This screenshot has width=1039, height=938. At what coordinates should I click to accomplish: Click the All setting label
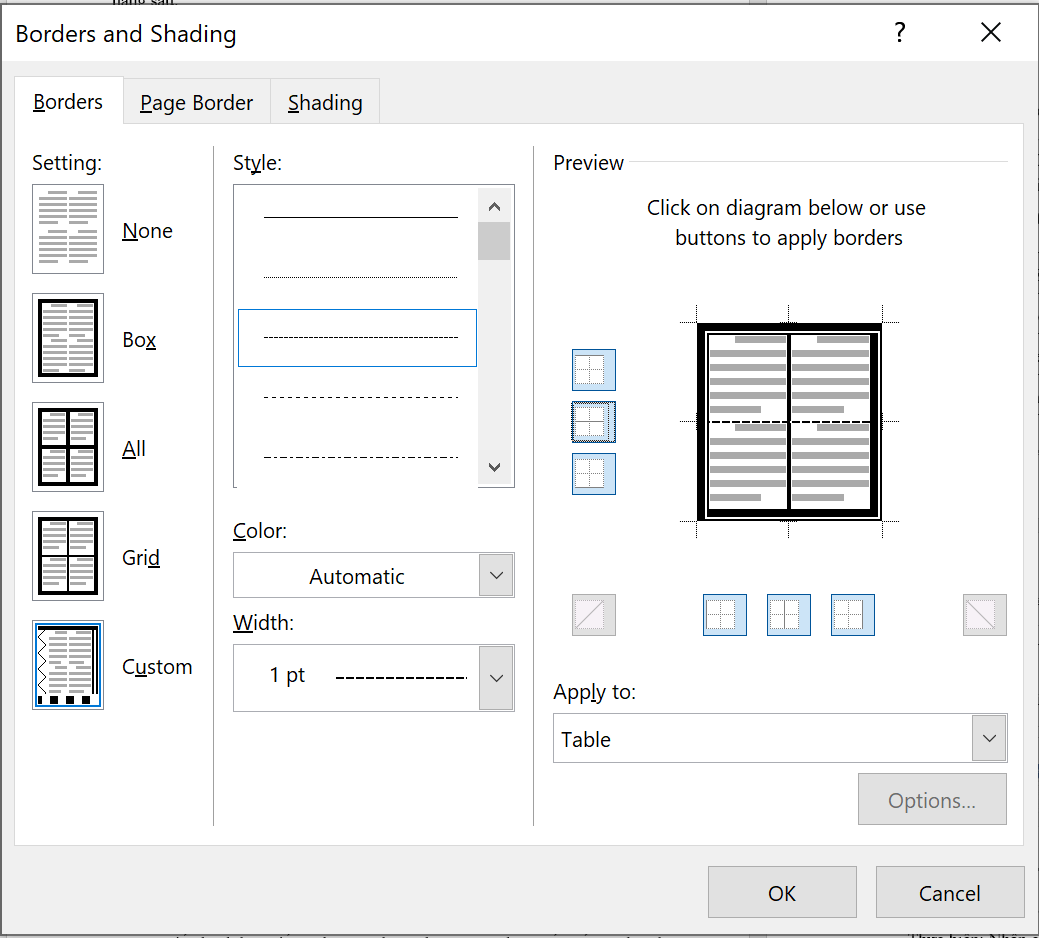click(134, 448)
